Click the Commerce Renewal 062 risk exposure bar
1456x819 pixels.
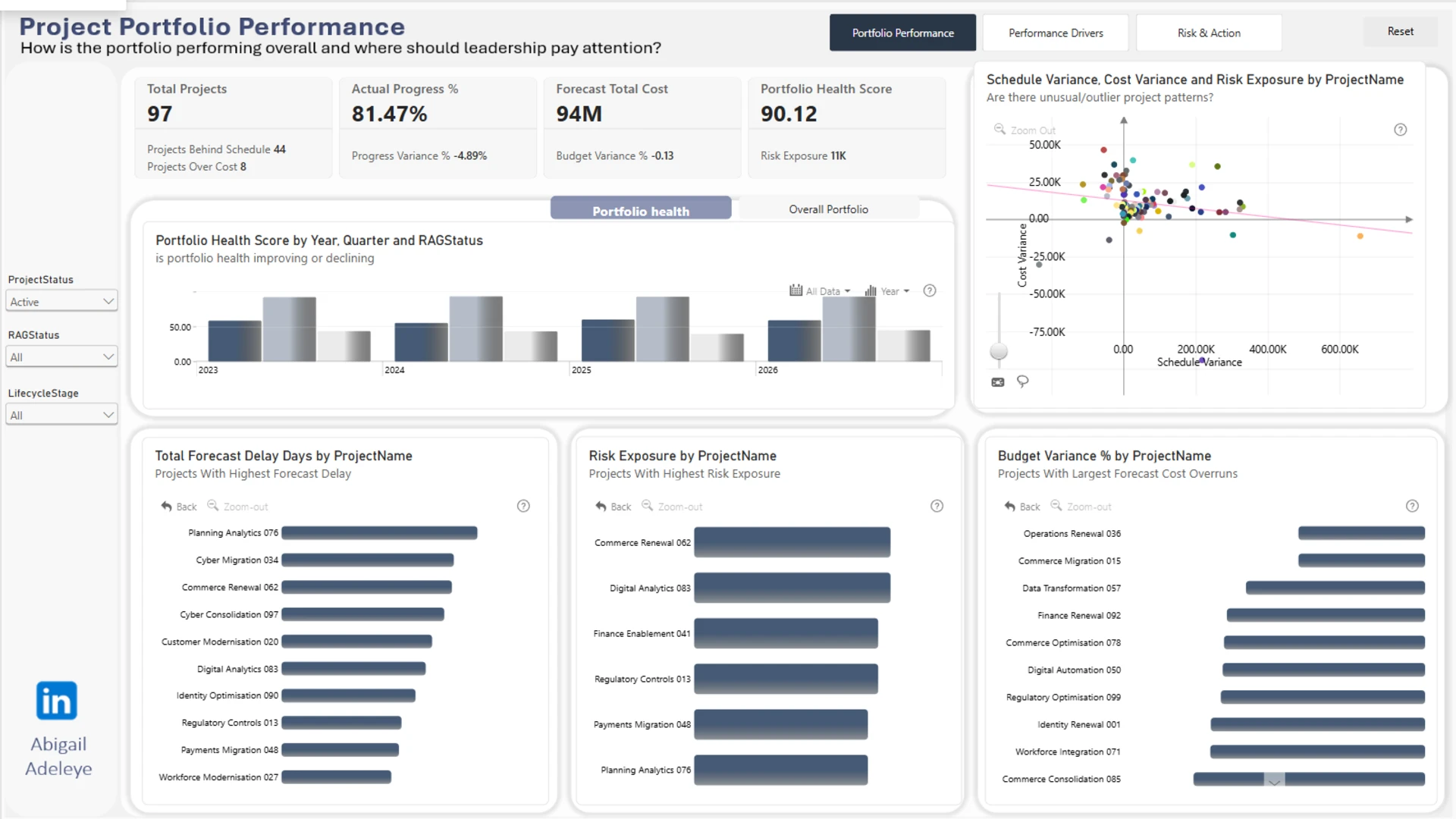792,542
